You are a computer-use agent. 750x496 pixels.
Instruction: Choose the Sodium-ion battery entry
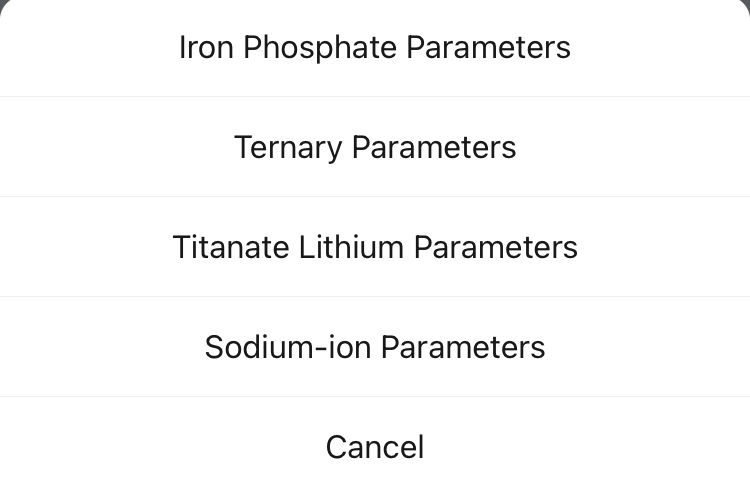click(375, 347)
